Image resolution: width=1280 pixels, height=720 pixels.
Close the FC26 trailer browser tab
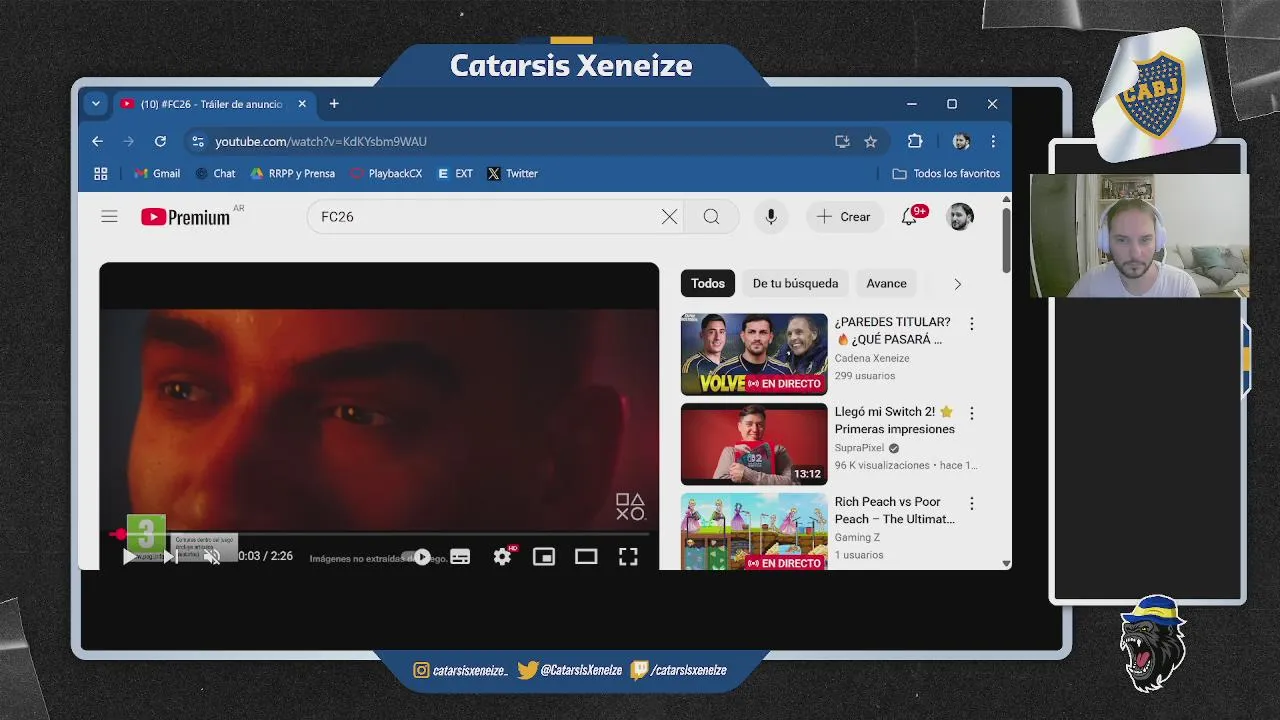coord(302,104)
